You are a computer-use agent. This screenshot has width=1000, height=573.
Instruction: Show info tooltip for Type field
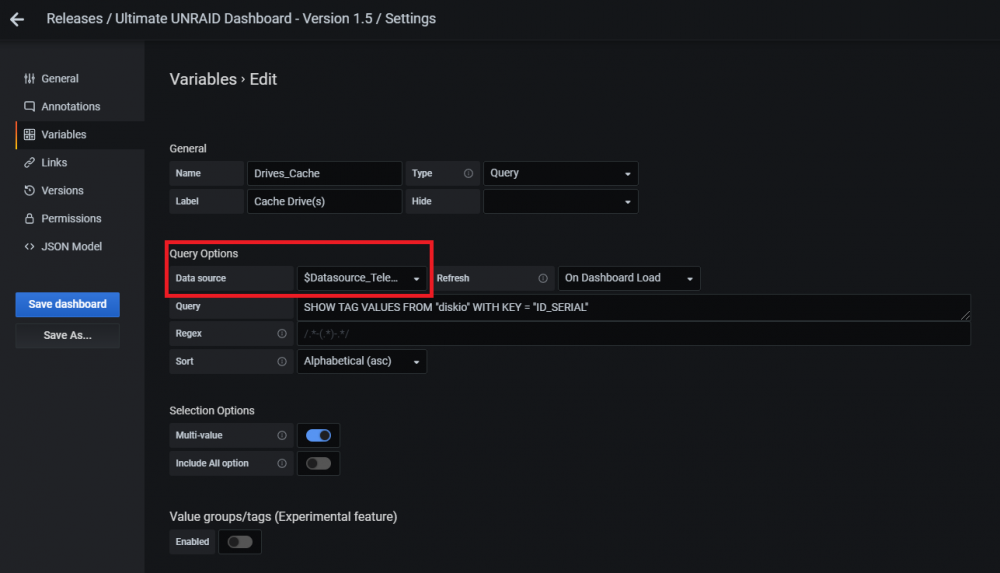(468, 174)
